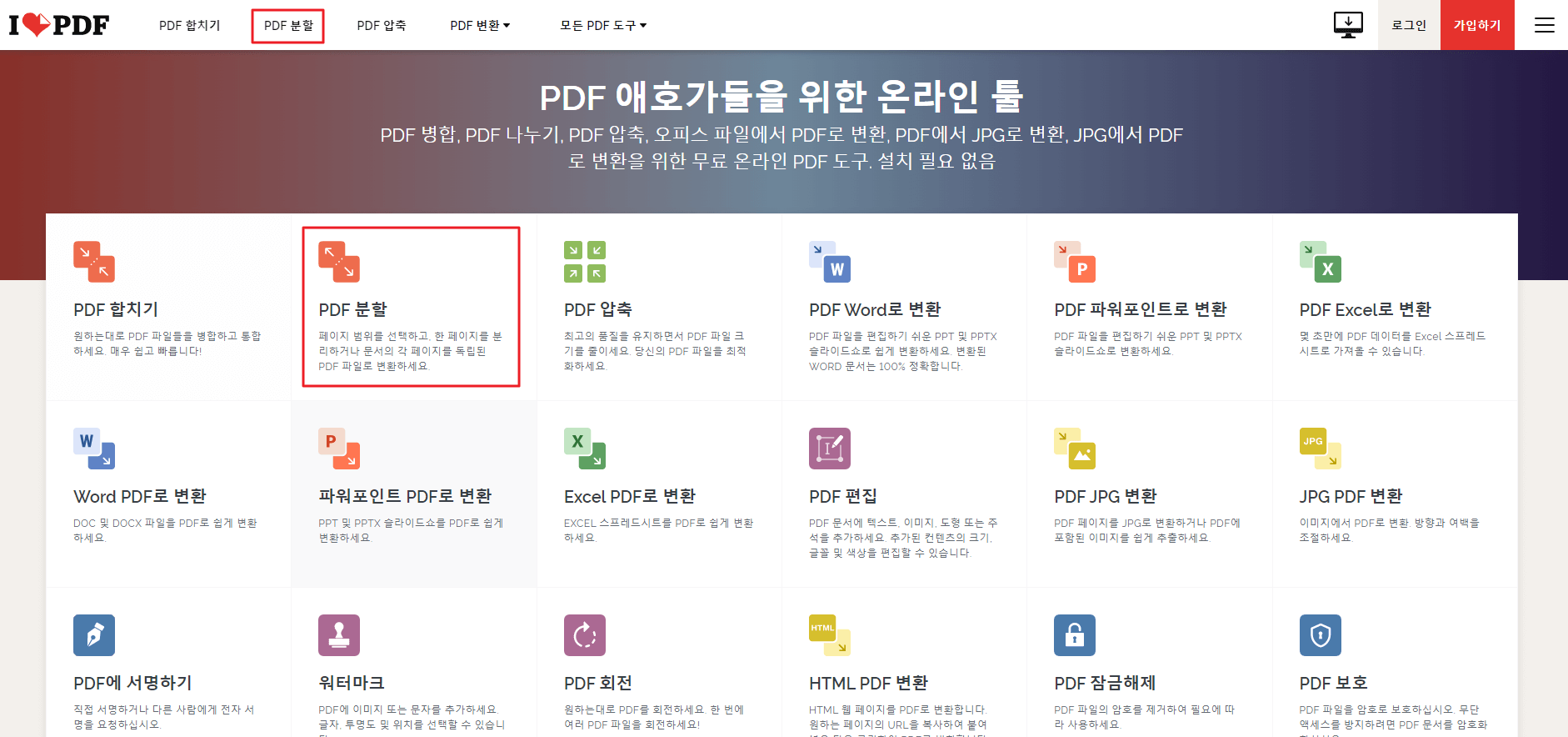Click the PDF Word로 변환 title

(x=875, y=309)
